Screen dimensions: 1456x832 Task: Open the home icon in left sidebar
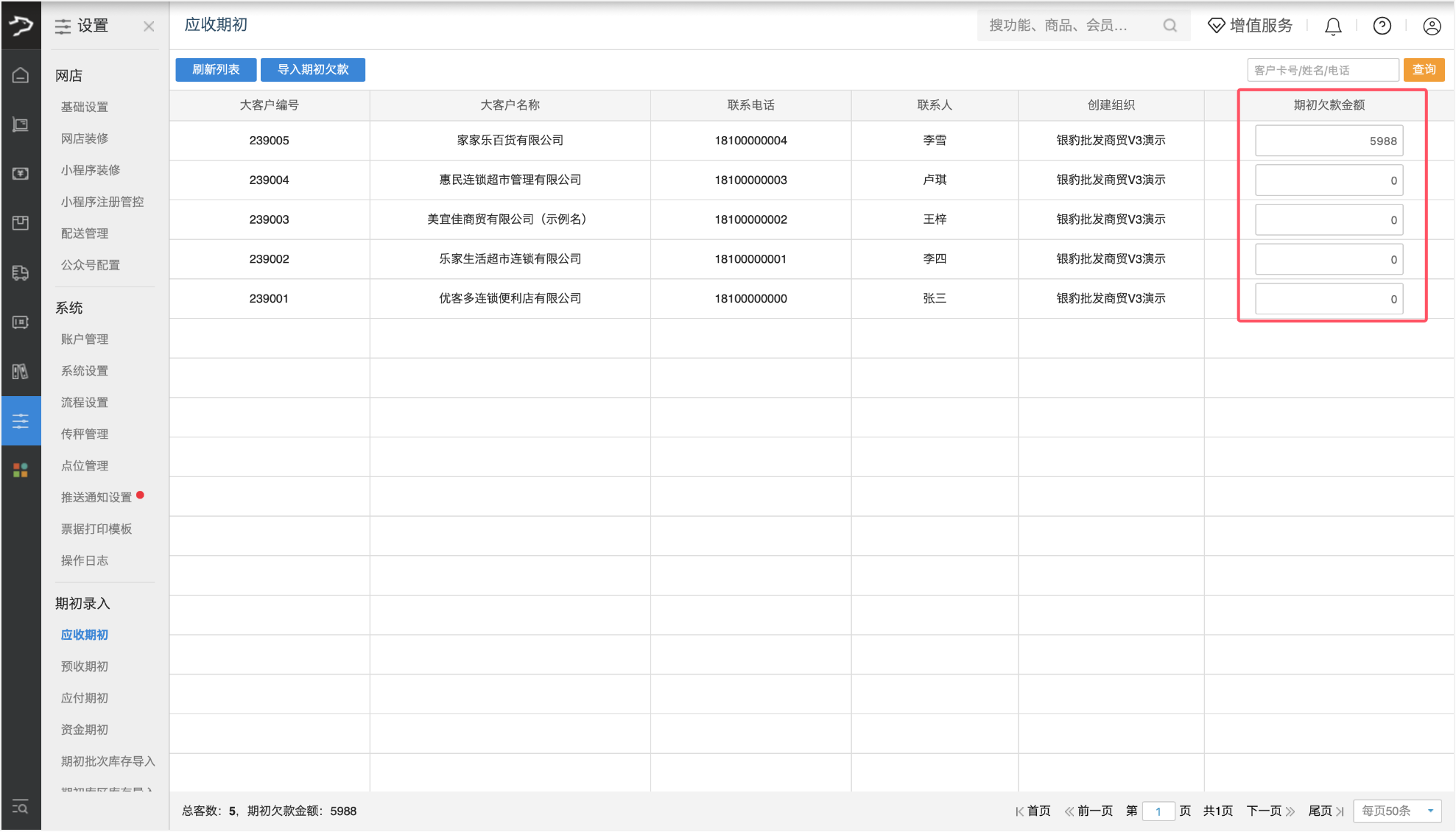21,74
